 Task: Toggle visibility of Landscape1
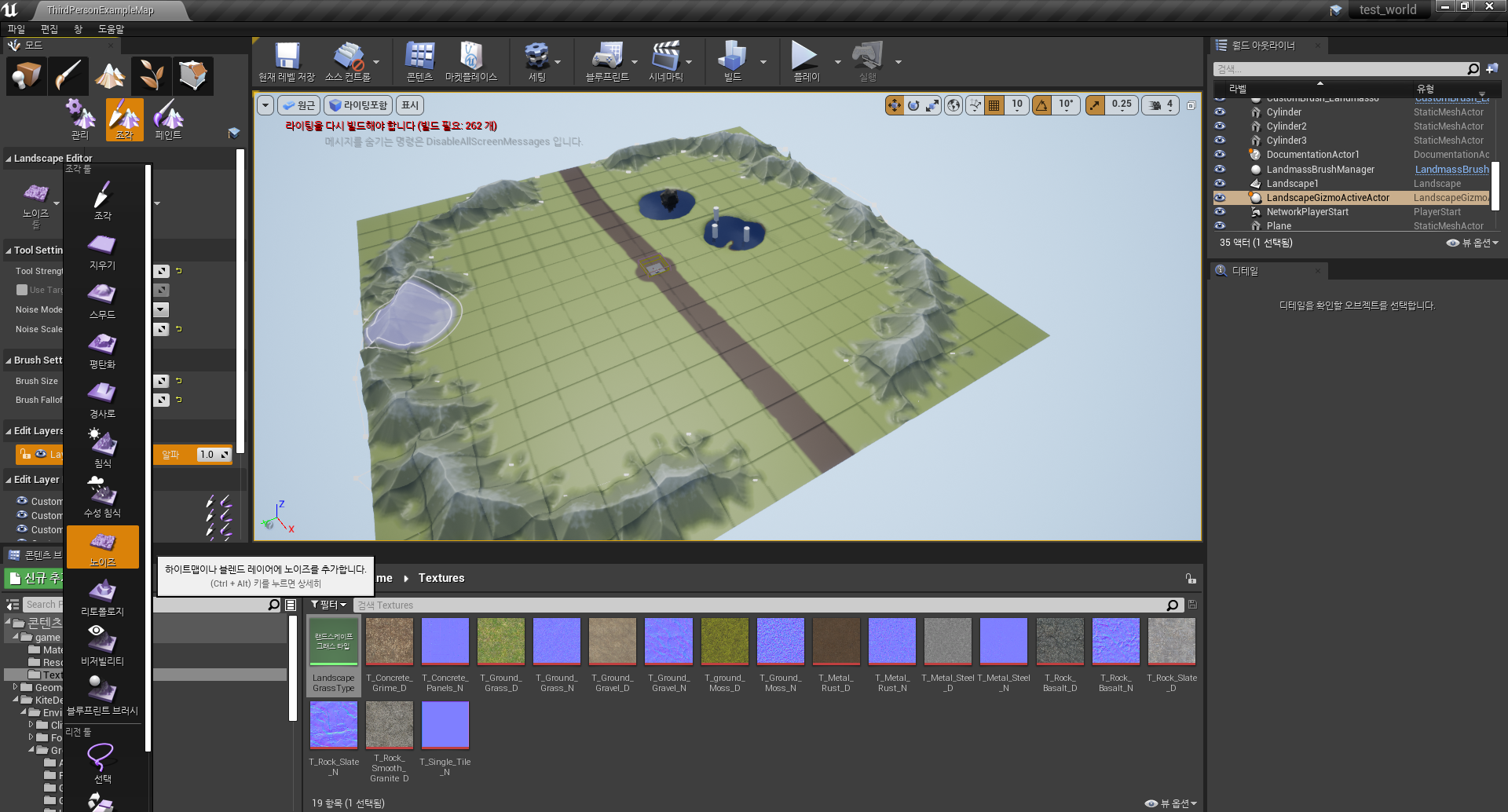pyautogui.click(x=1220, y=183)
